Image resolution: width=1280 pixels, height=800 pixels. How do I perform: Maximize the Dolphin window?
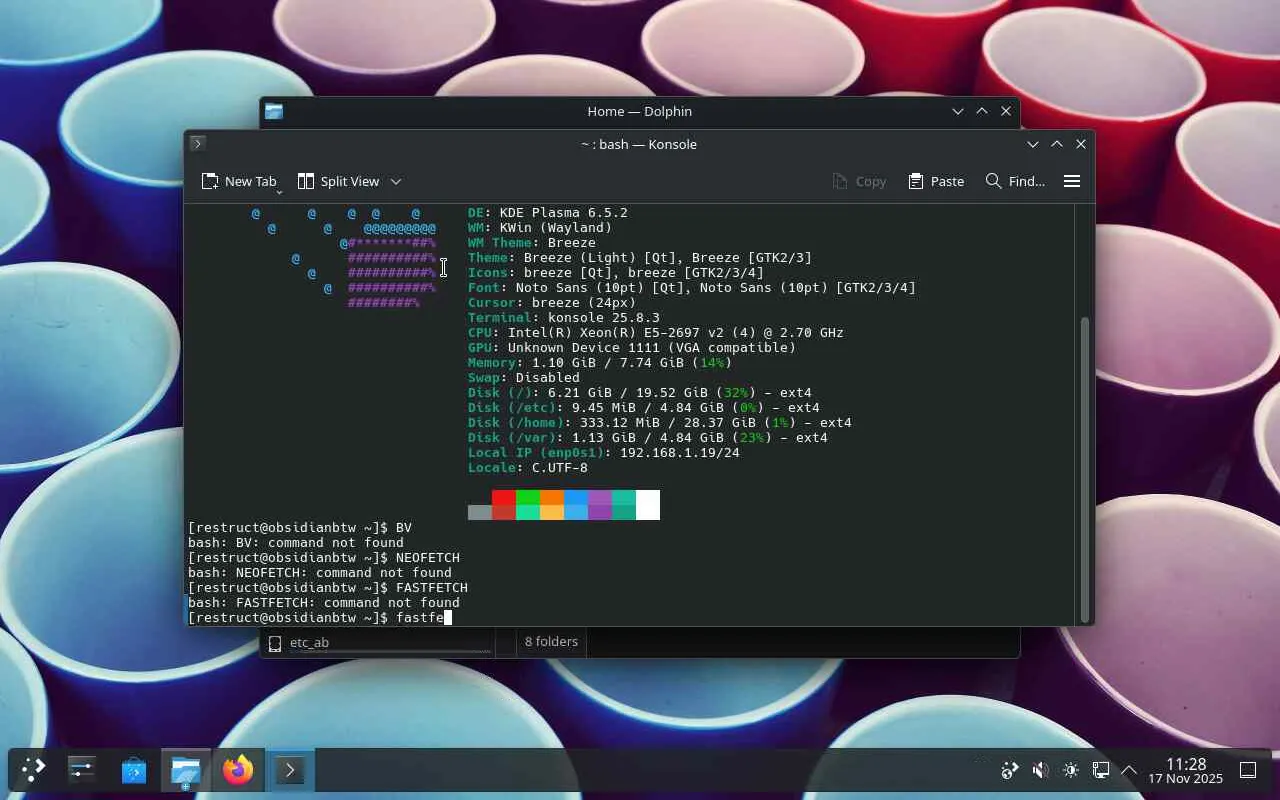982,111
